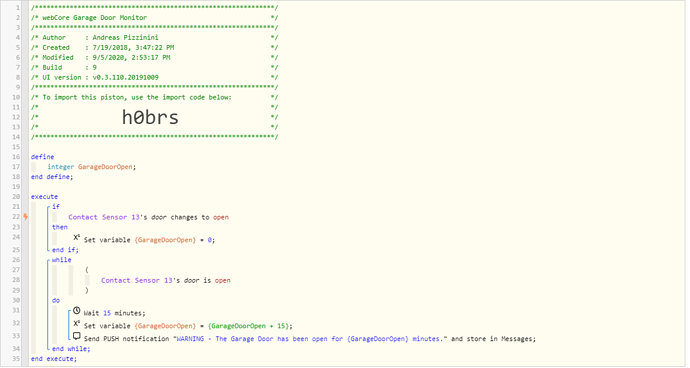Click line number 28 in the gutter
Screen dimensions: 690x368
coord(16,280)
